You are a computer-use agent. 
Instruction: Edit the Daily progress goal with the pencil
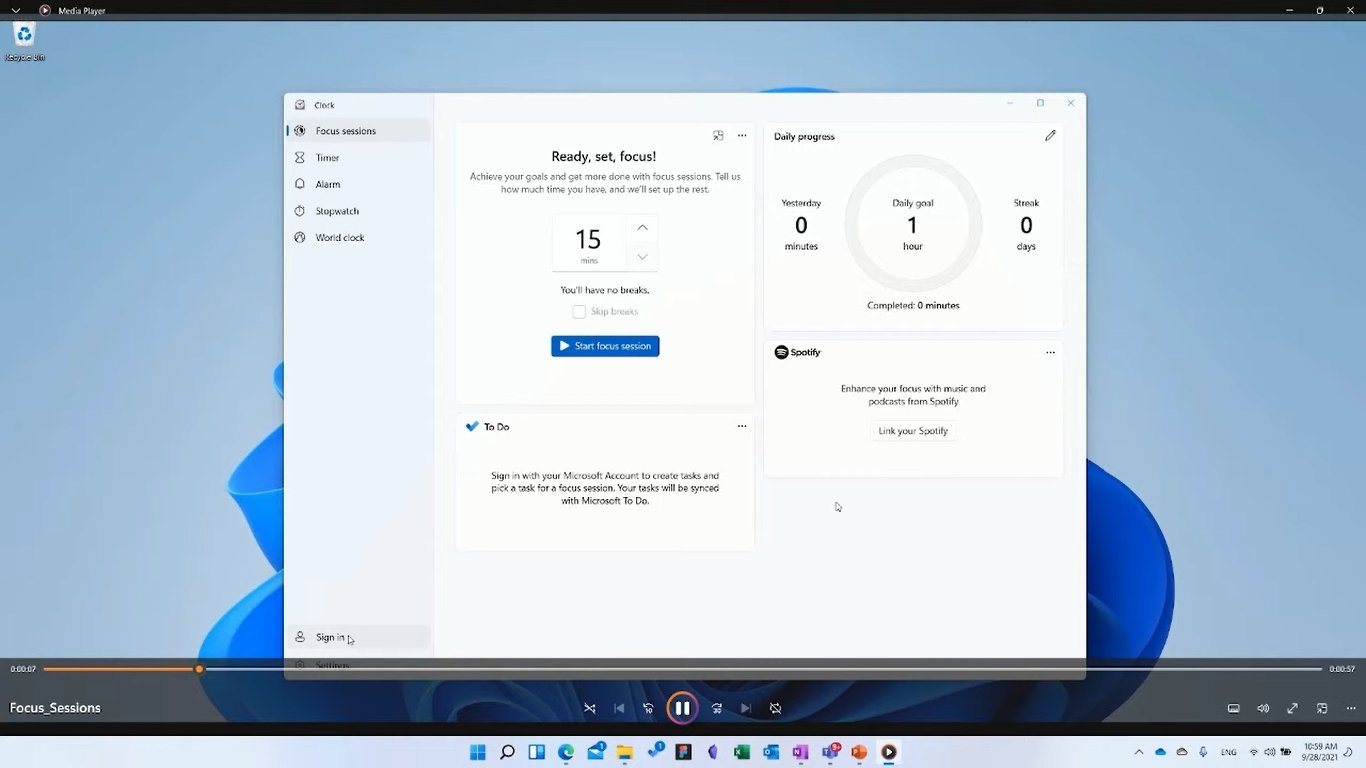[1050, 135]
